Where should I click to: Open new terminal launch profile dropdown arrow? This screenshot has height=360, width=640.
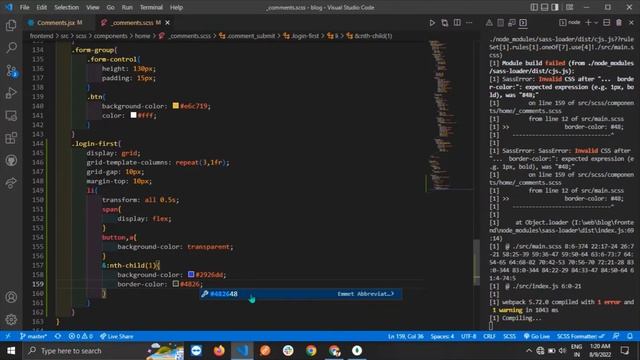click(596, 23)
